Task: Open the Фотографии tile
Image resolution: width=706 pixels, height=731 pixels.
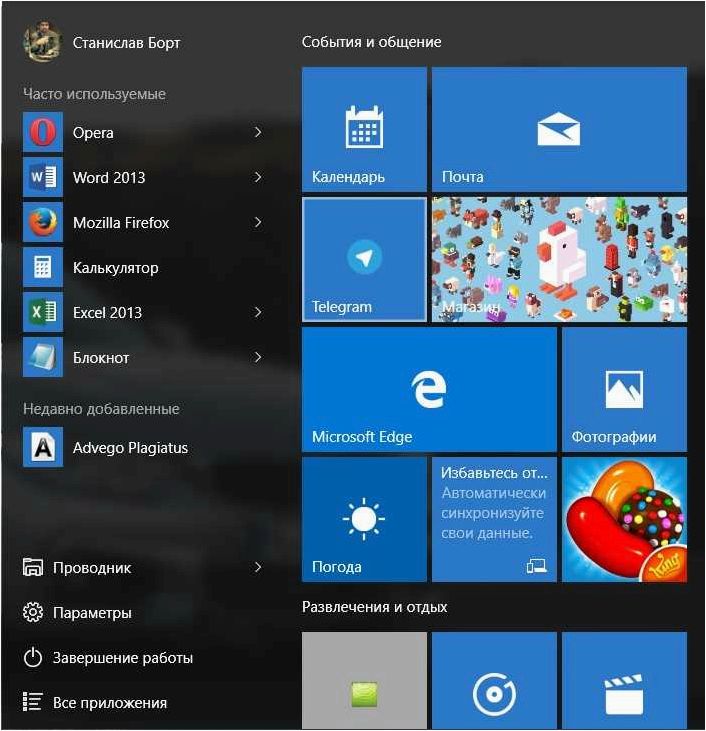Action: click(624, 389)
